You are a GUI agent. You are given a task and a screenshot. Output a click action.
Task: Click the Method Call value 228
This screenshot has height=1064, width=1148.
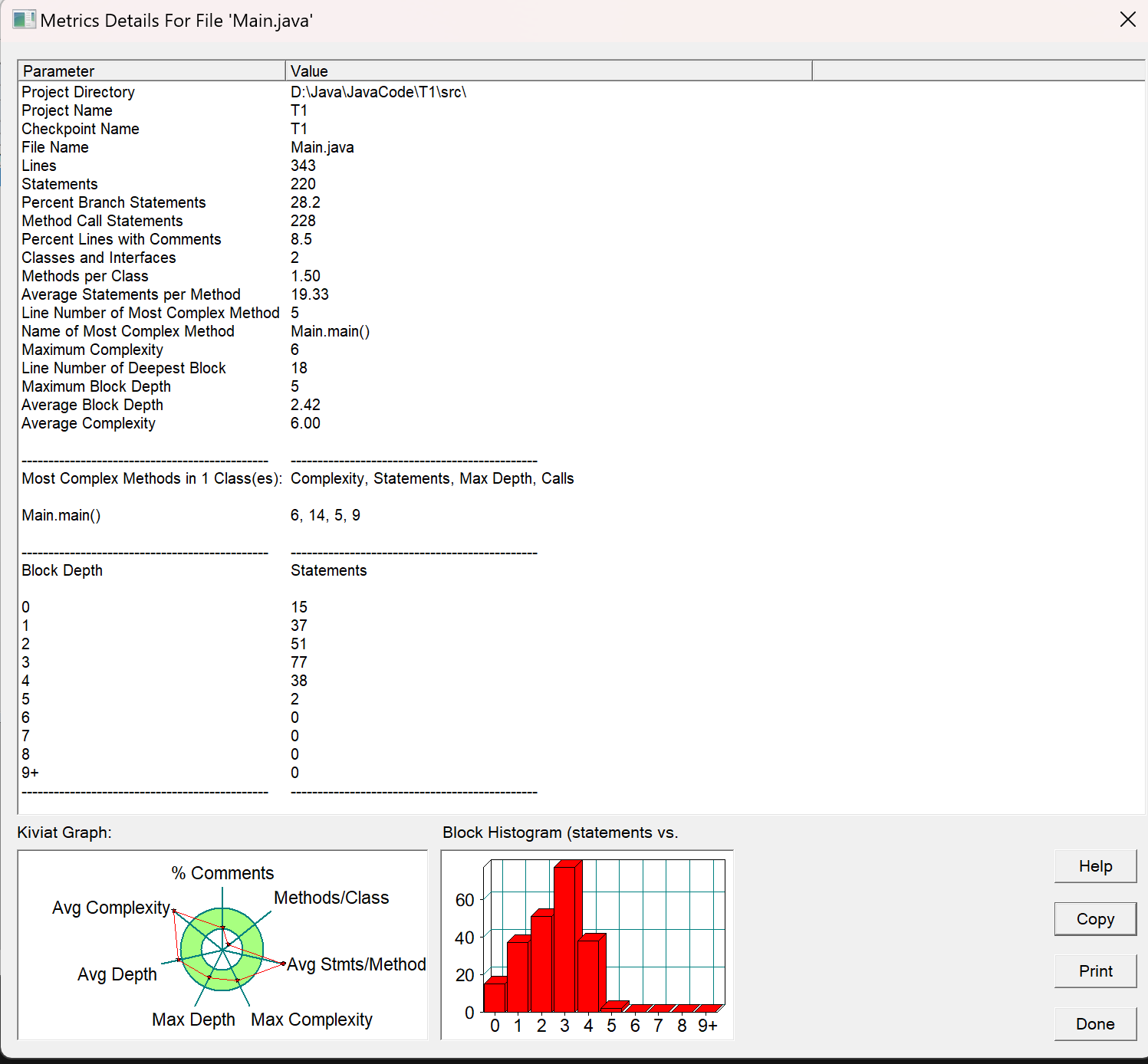(303, 221)
